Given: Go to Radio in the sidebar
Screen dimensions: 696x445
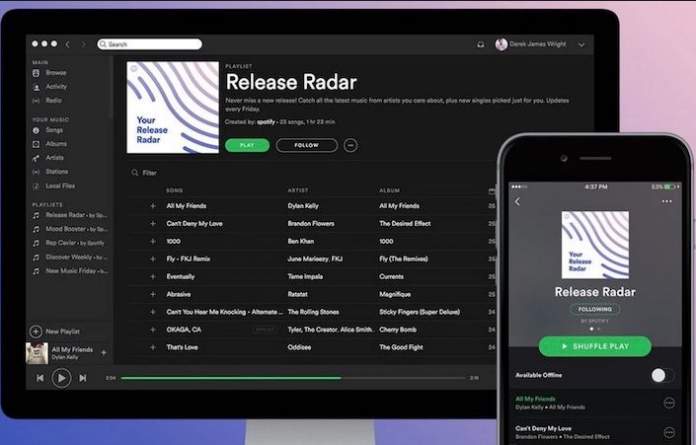Looking at the screenshot, I should click(x=53, y=101).
